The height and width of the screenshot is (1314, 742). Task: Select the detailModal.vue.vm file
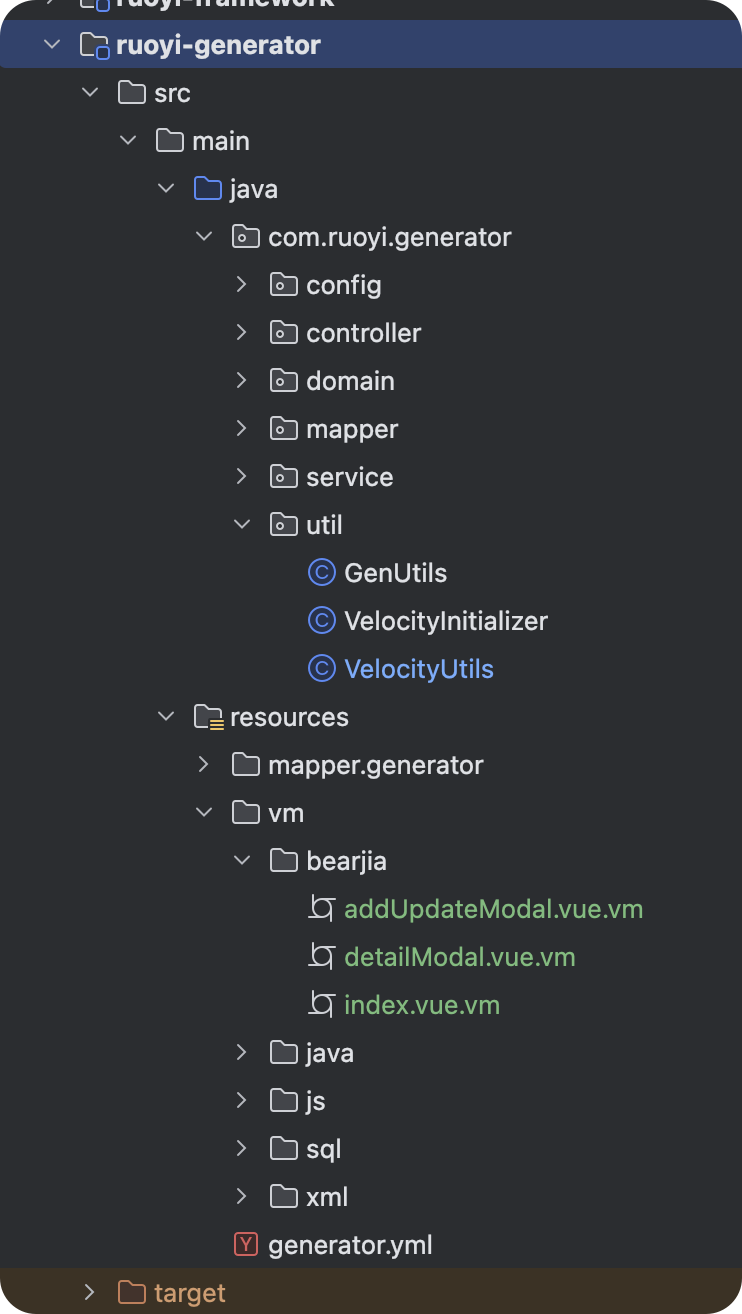coord(460,957)
